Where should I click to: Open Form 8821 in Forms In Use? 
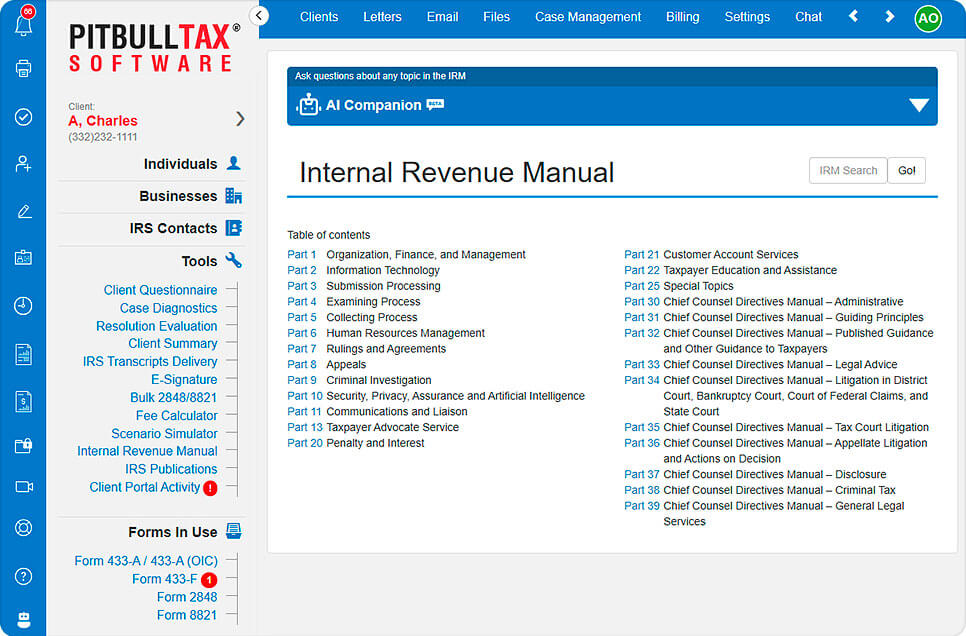pos(187,615)
